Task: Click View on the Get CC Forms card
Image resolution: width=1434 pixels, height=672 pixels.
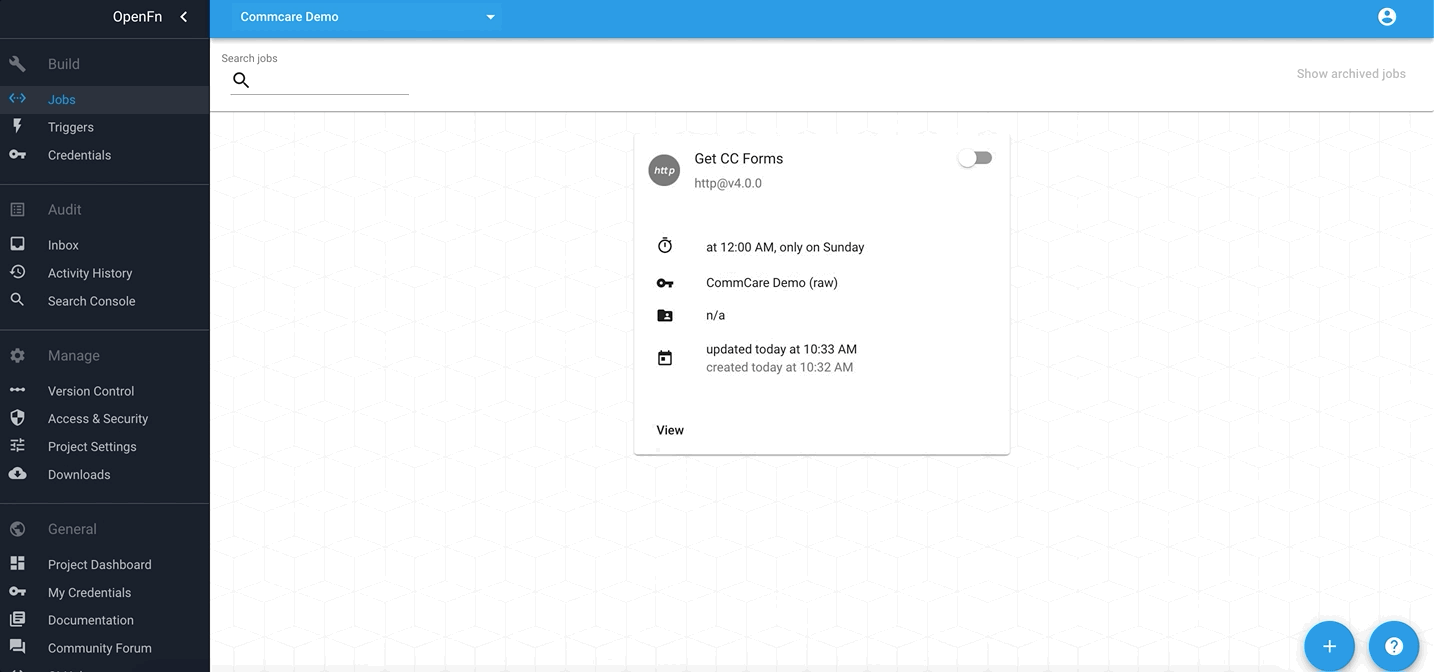Action: coord(670,430)
